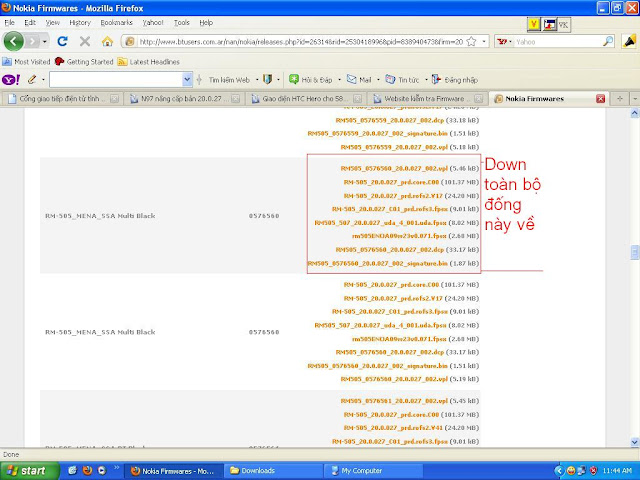Download RM505_0576561_20.0.027_002.vpl file
This screenshot has height=480, width=640.
[x=394, y=401]
